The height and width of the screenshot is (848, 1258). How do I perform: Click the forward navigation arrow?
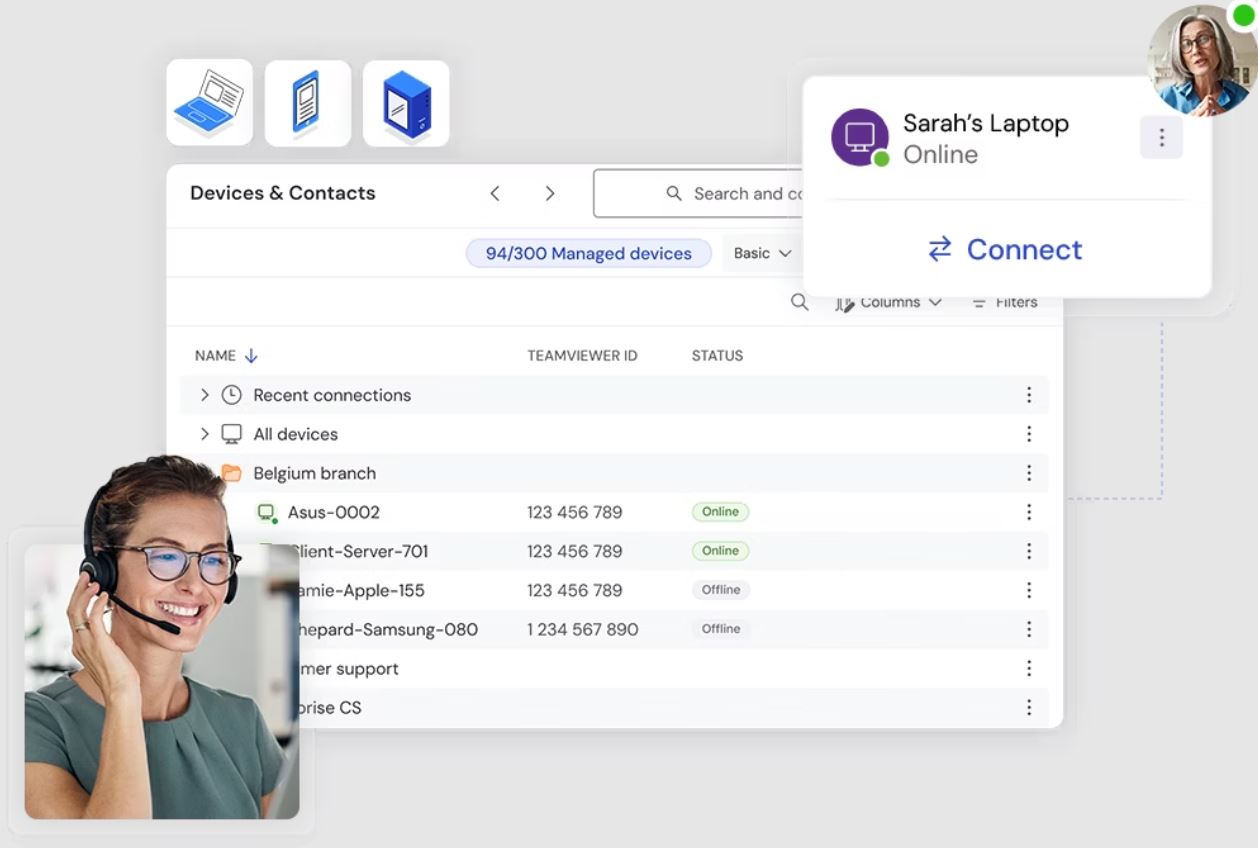tap(549, 194)
